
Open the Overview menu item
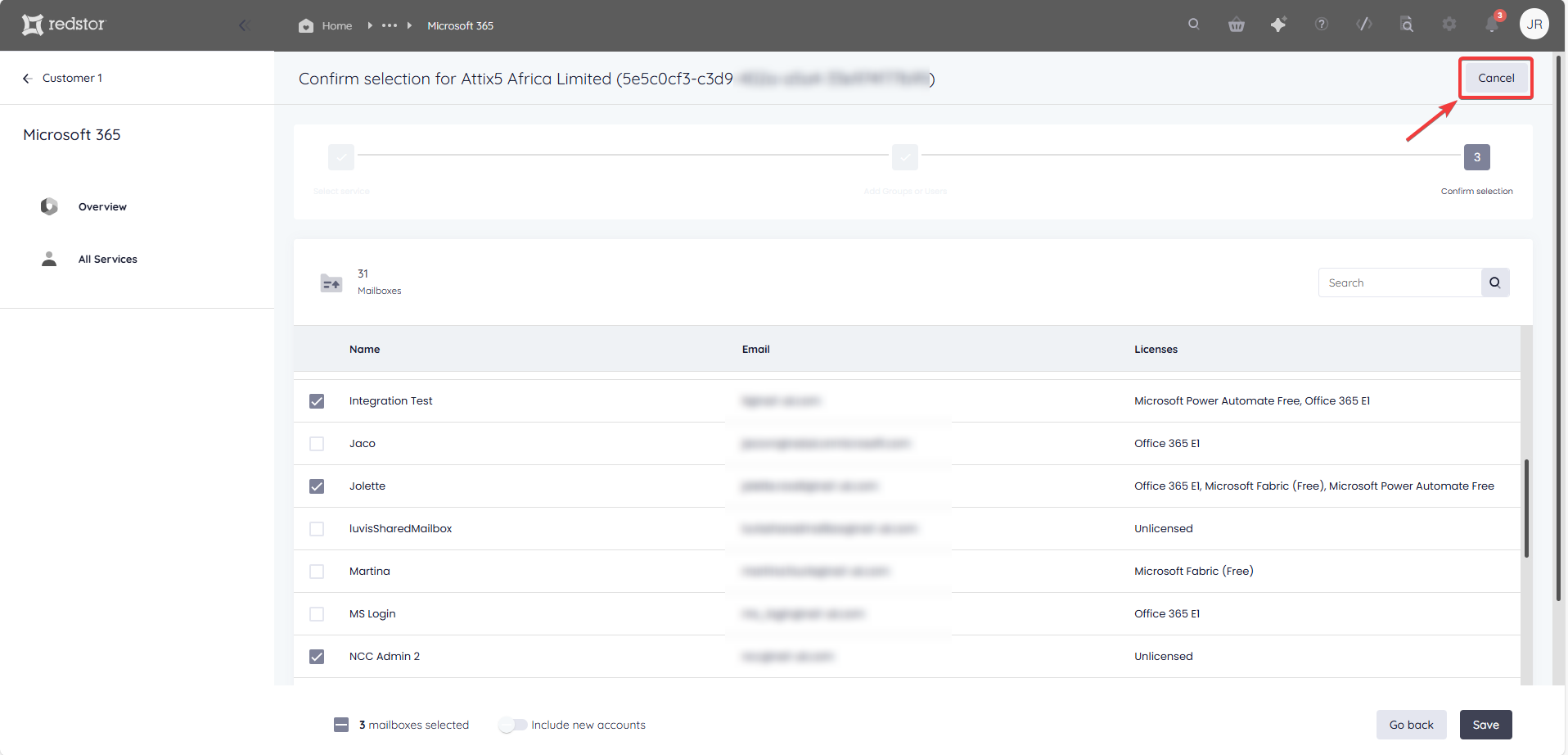click(x=102, y=206)
